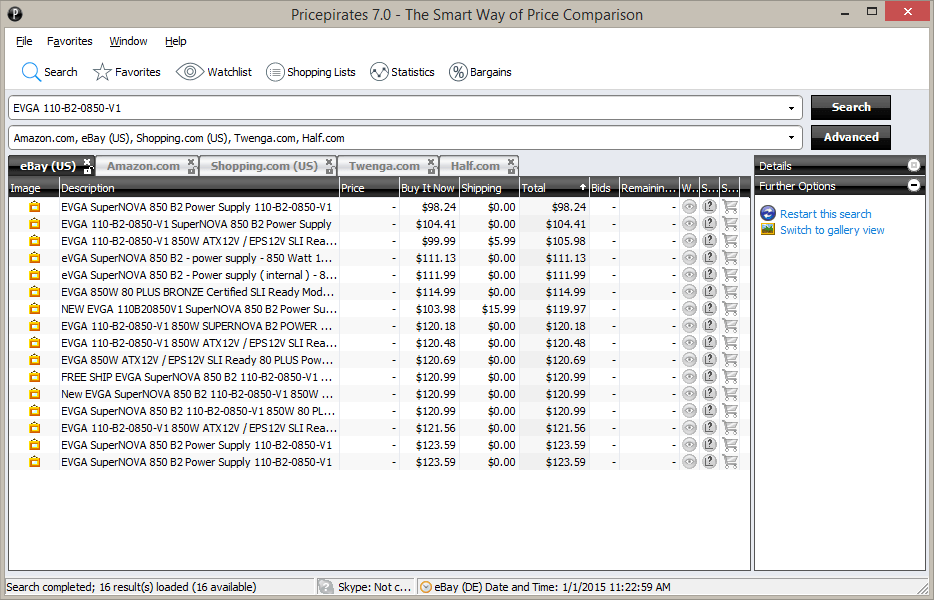Image resolution: width=934 pixels, height=600 pixels.
Task: Toggle watch eye for $111.99 item
Action: pos(689,275)
